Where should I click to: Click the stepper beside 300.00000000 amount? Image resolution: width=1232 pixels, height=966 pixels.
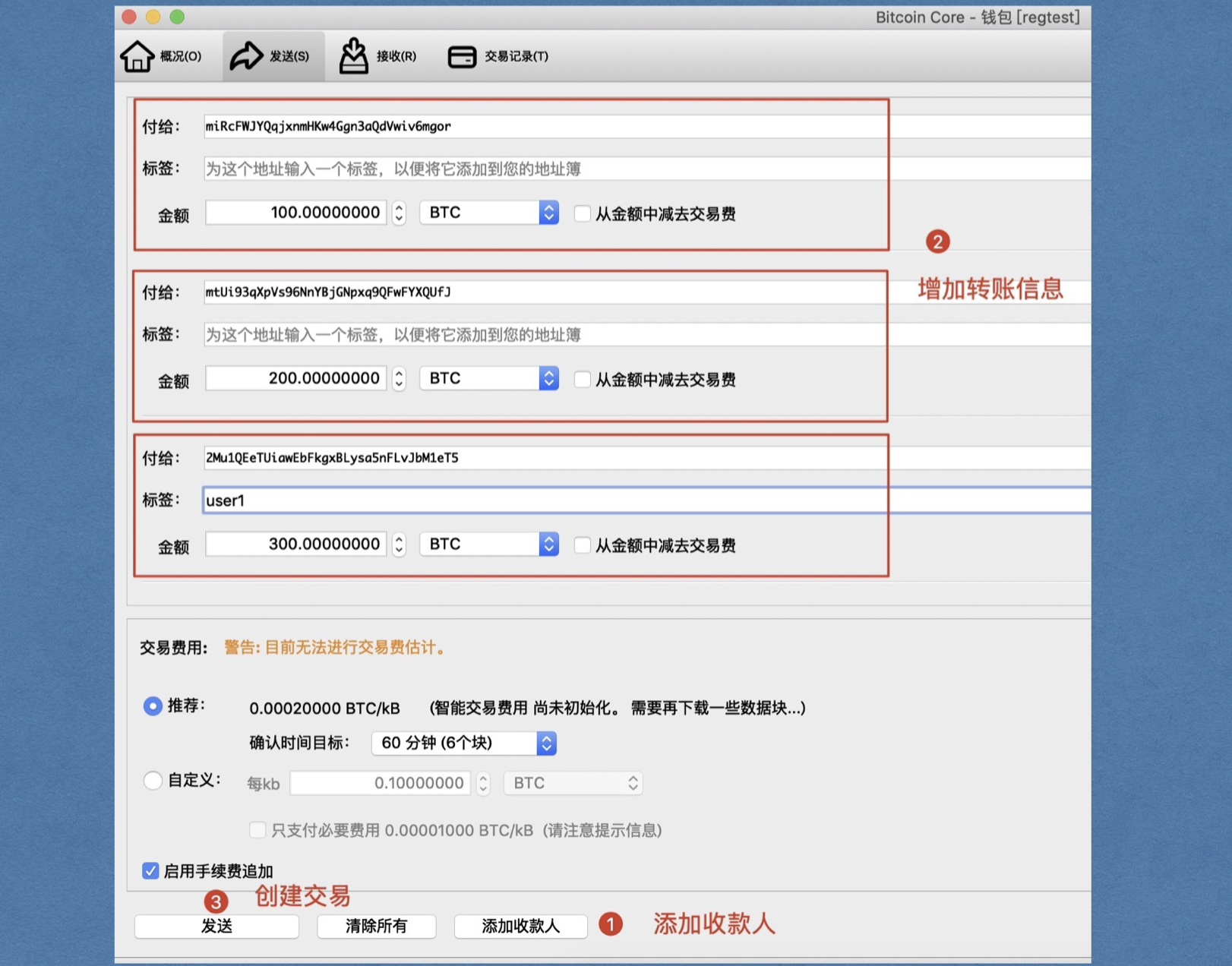click(x=399, y=544)
